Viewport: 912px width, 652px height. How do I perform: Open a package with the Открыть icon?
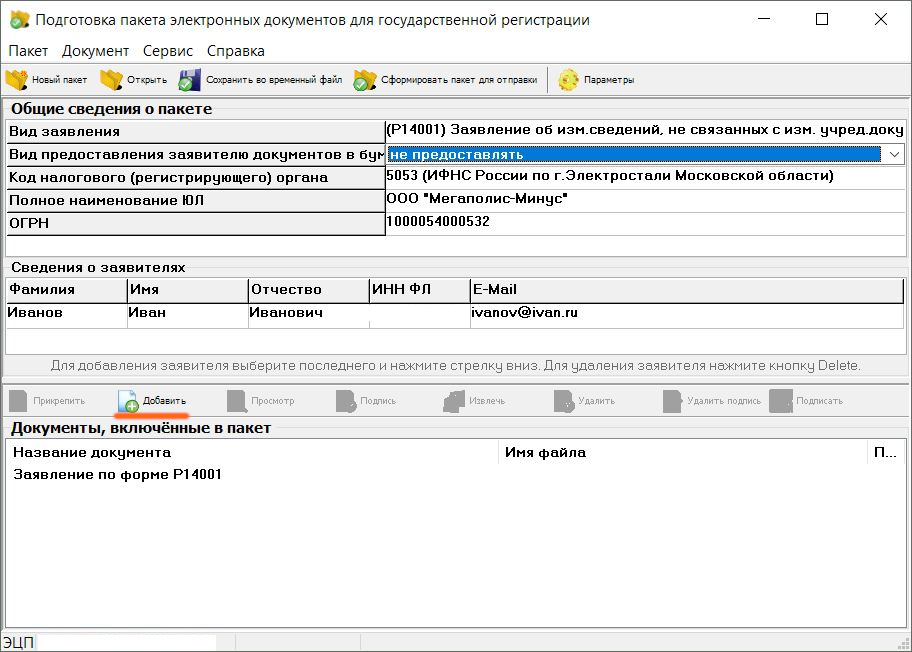[111, 80]
